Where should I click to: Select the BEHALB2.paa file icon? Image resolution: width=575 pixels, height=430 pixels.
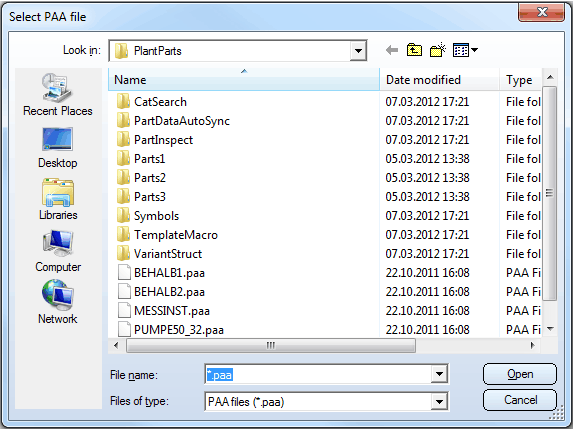(x=124, y=292)
